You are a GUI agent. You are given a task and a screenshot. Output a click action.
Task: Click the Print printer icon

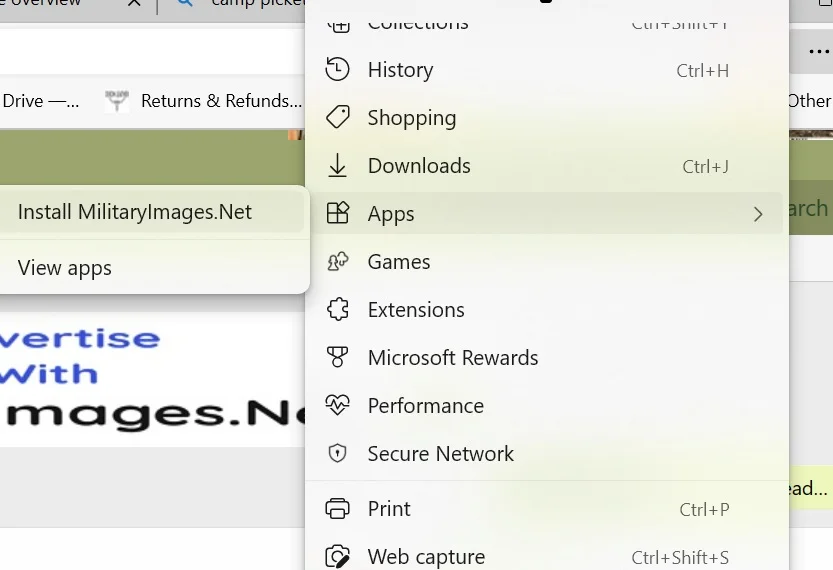(x=337, y=508)
